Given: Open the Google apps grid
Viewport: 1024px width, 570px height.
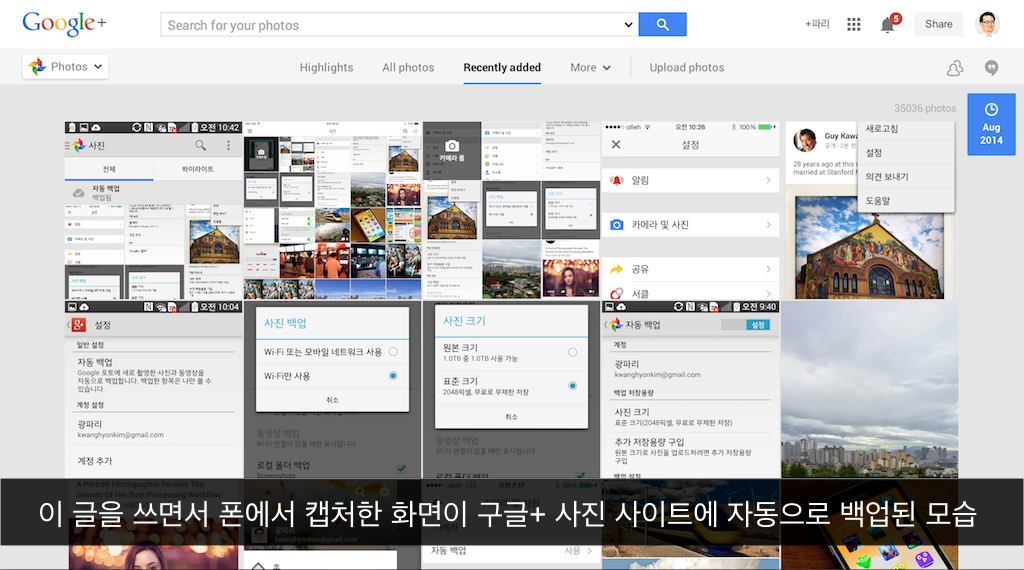Looking at the screenshot, I should tap(853, 24).
